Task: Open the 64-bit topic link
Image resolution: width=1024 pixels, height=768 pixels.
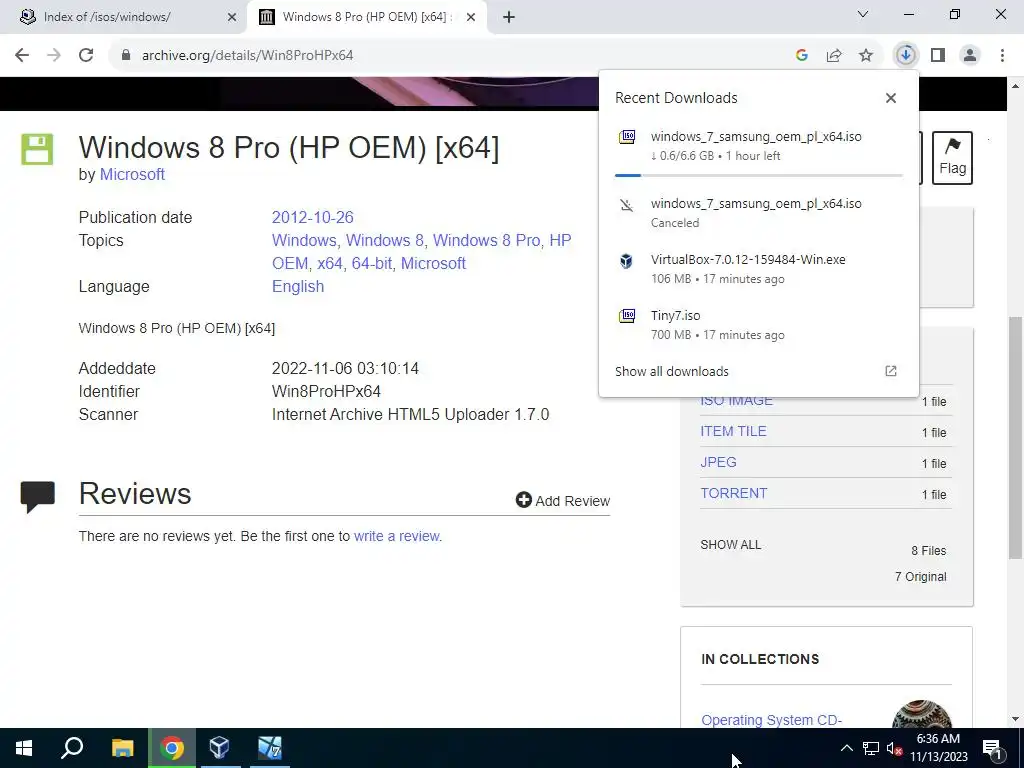Action: (x=372, y=263)
